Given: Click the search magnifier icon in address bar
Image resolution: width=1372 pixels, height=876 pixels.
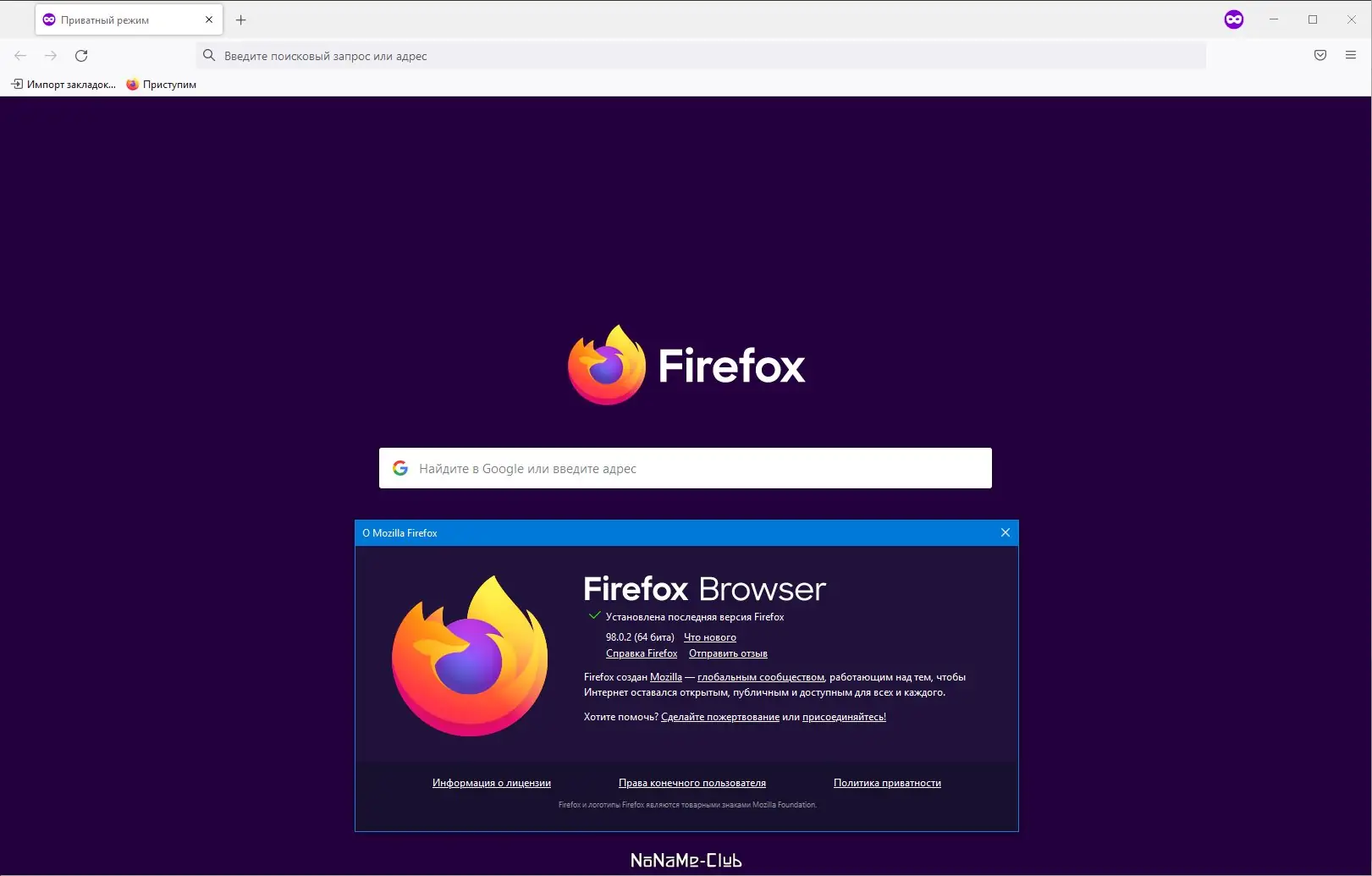Looking at the screenshot, I should 209,56.
